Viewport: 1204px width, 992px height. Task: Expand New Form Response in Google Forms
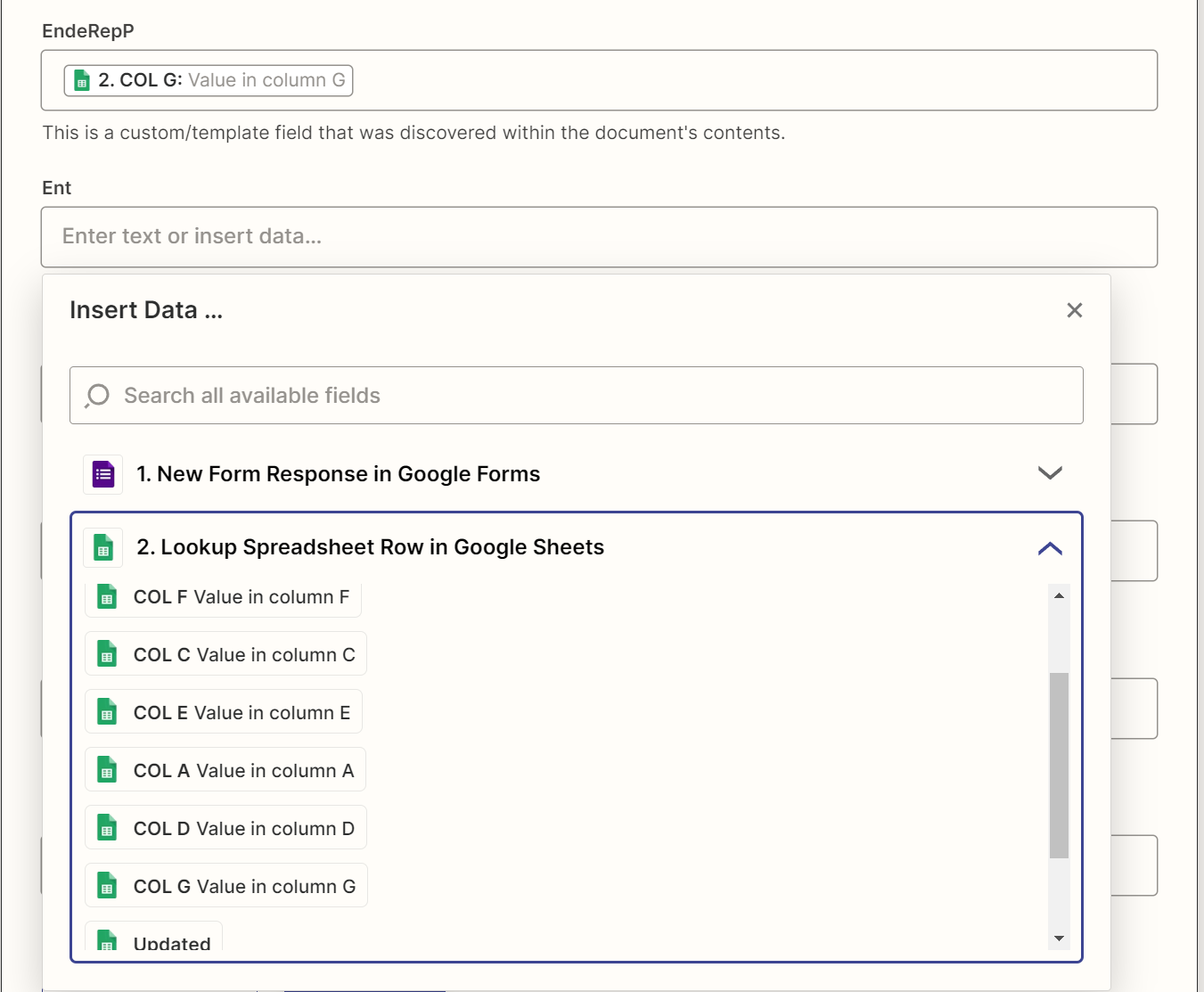coord(1050,473)
